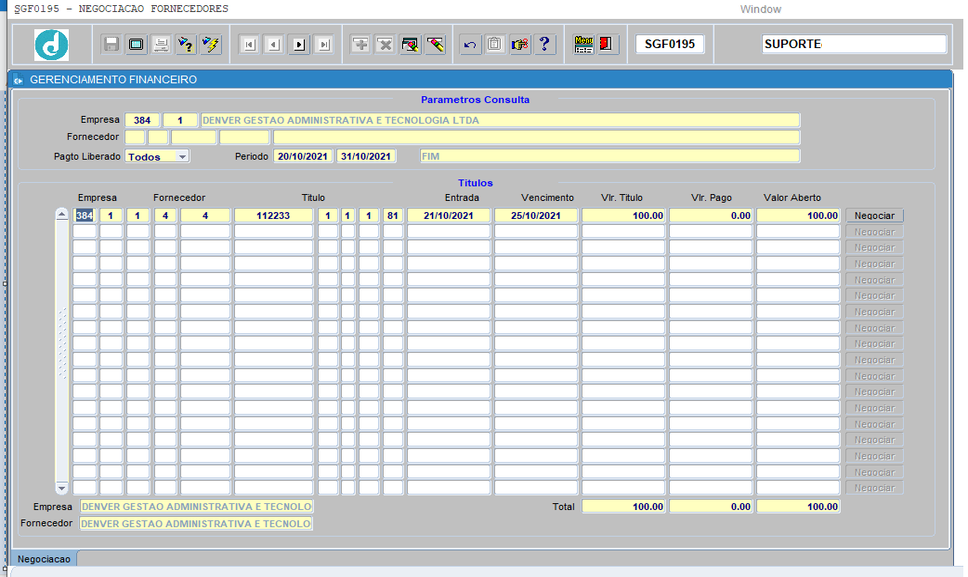Click the red Exit door icon
The image size is (968, 577).
pyautogui.click(x=607, y=44)
